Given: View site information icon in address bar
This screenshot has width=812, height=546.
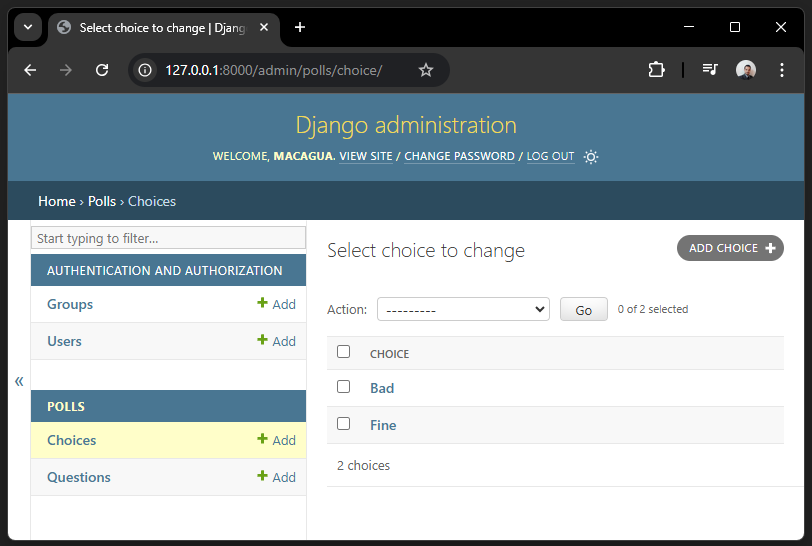Looking at the screenshot, I should pos(145,70).
